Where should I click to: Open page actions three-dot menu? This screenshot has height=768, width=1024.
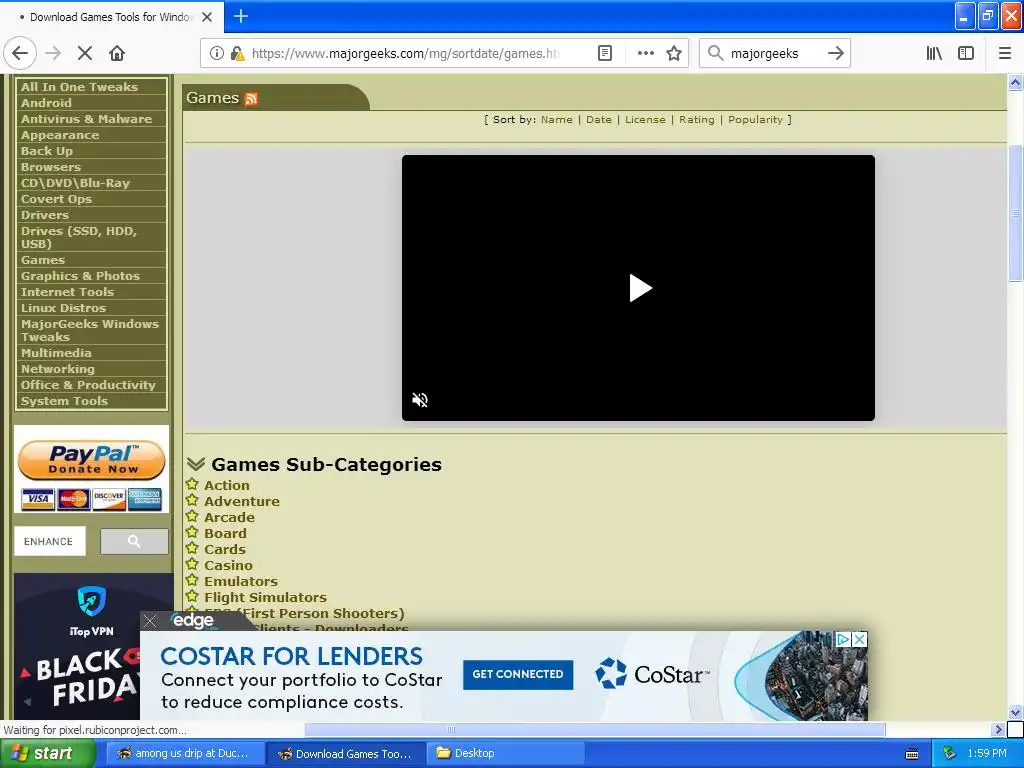click(x=646, y=54)
